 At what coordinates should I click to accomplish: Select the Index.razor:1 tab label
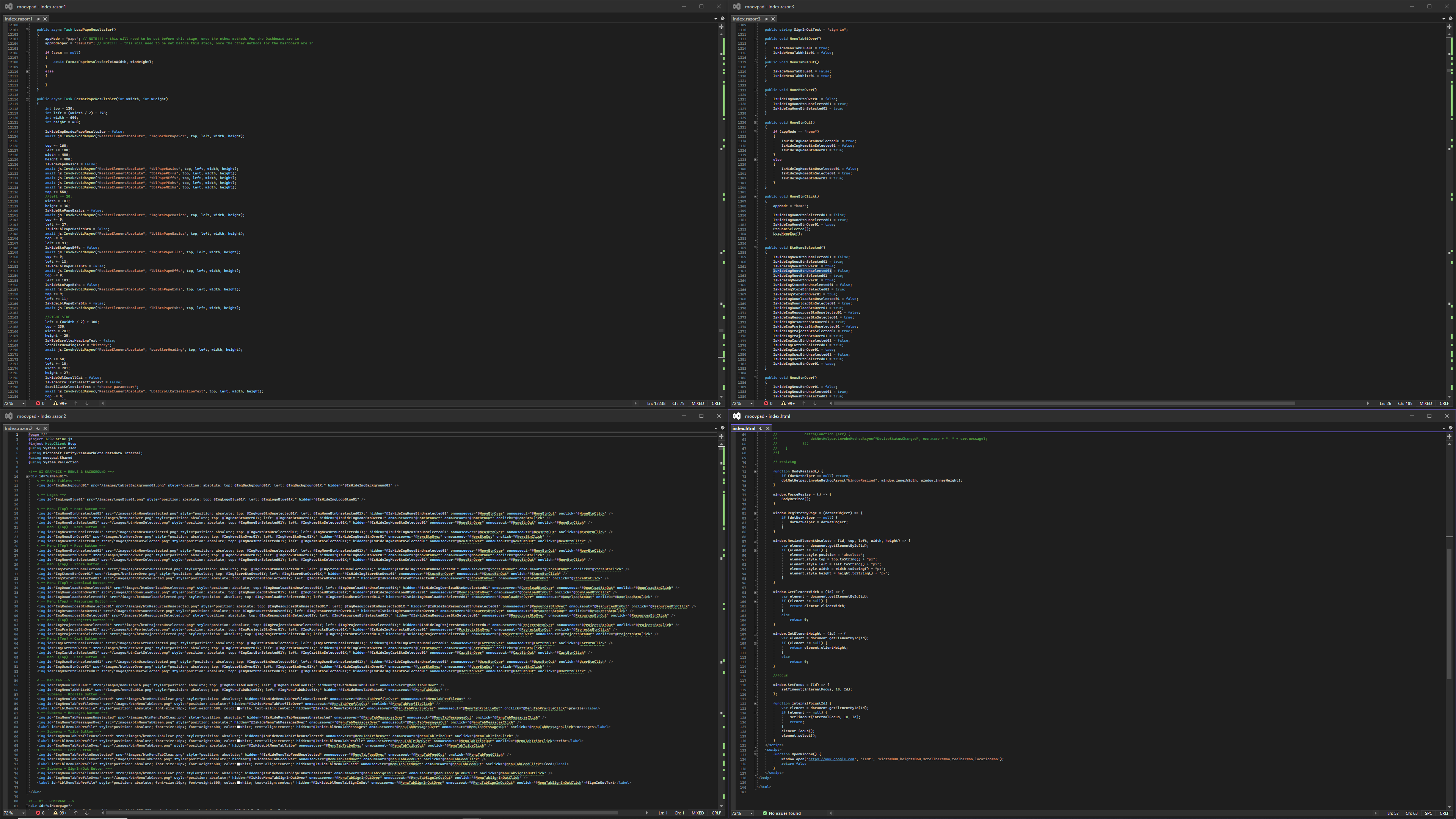(19, 19)
